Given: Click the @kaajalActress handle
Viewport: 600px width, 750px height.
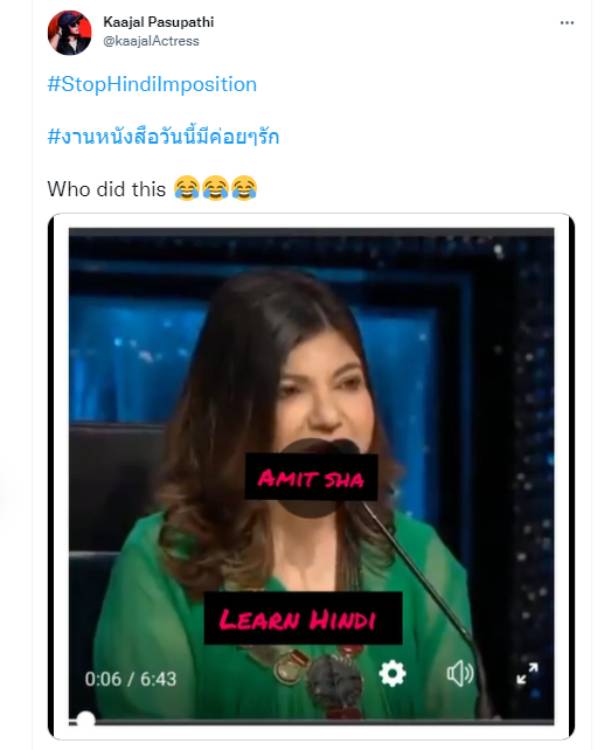Looking at the screenshot, I should click(x=151, y=41).
